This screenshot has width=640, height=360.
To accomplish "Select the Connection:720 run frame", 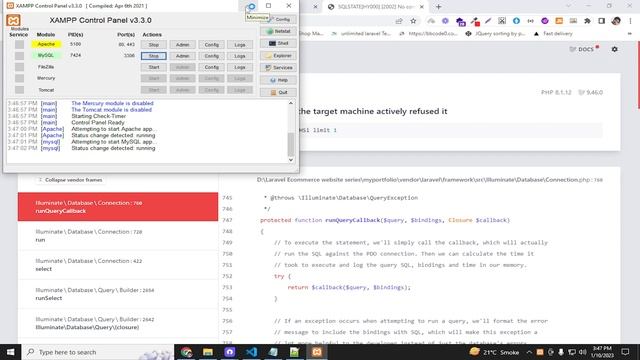I will pos(118,236).
